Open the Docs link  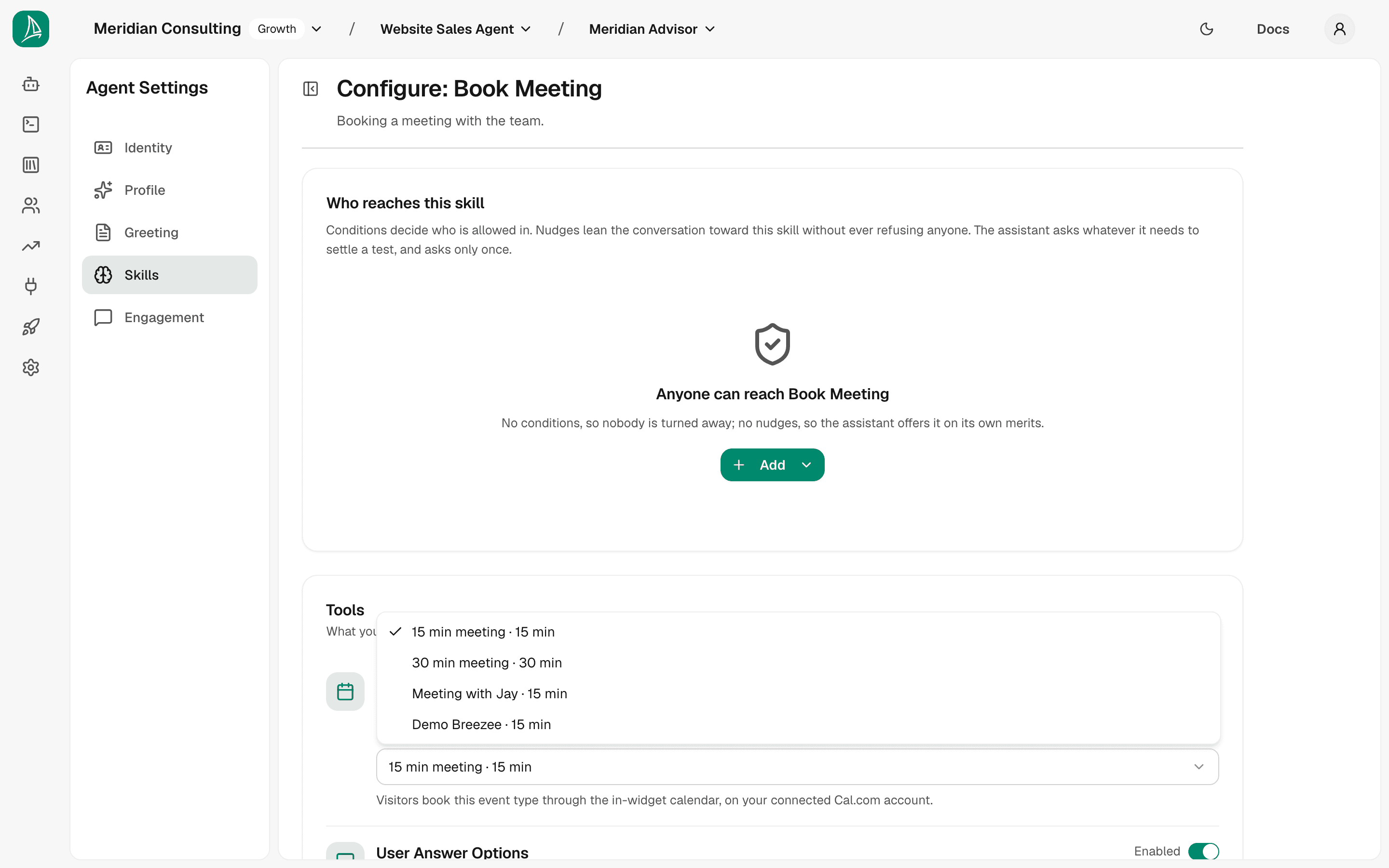click(x=1272, y=29)
